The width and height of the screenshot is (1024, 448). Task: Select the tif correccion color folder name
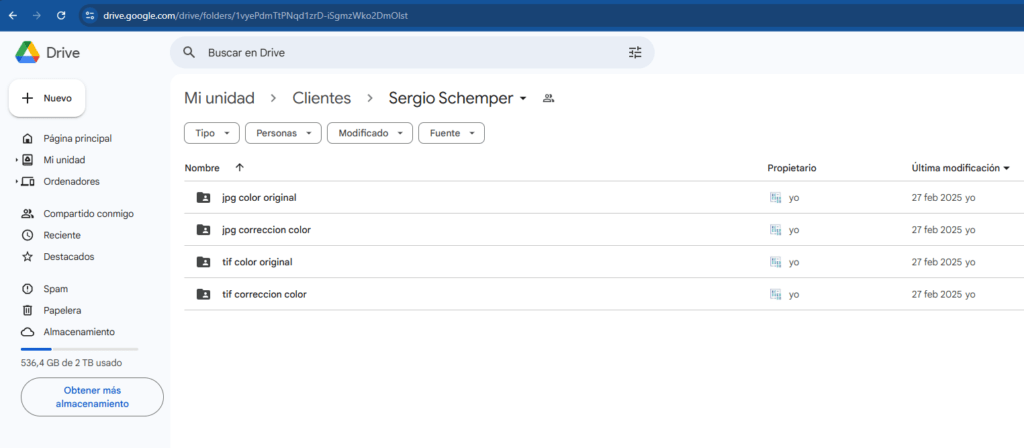[x=264, y=295]
